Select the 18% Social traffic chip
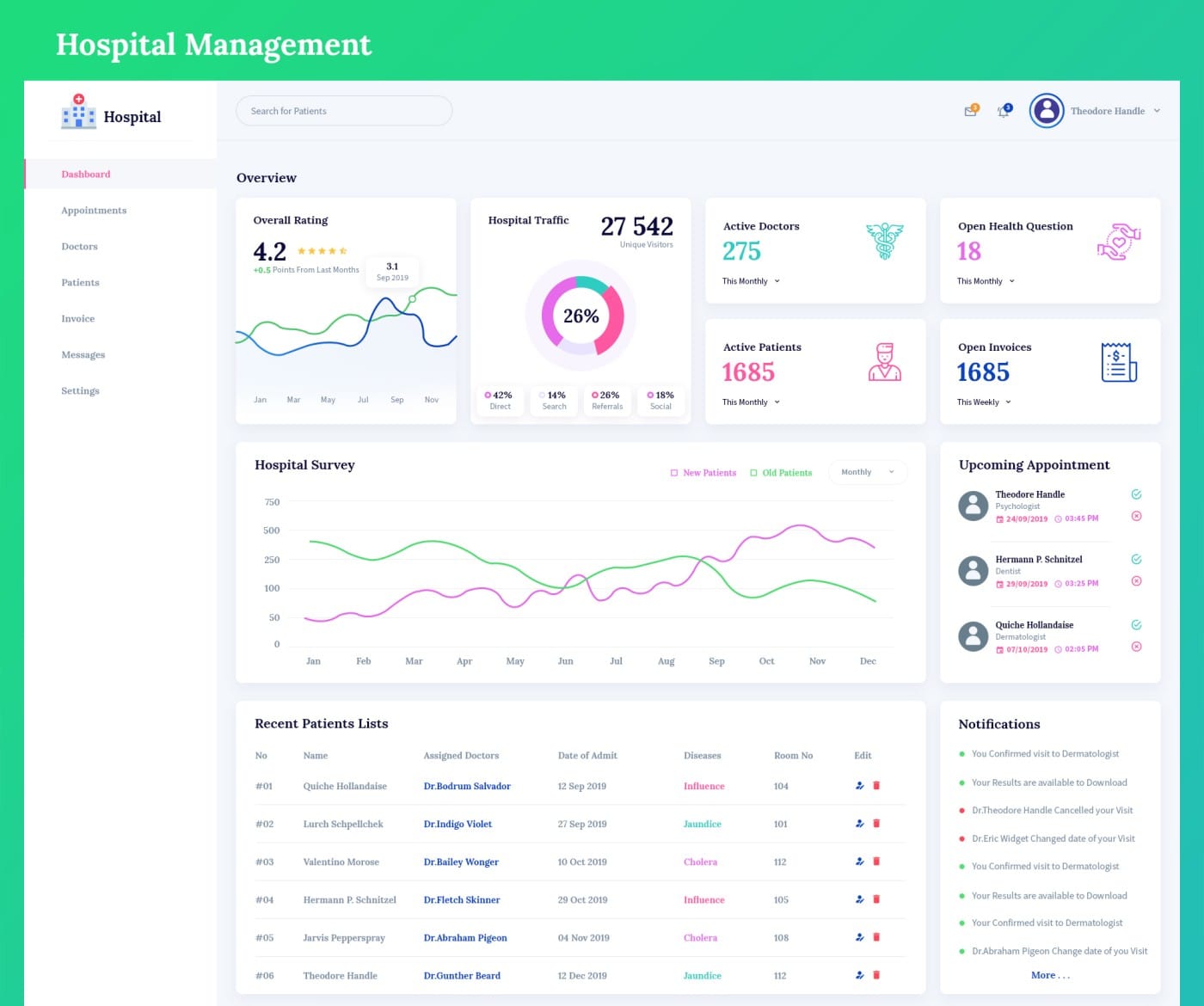Image resolution: width=1204 pixels, height=1006 pixels. tap(660, 401)
